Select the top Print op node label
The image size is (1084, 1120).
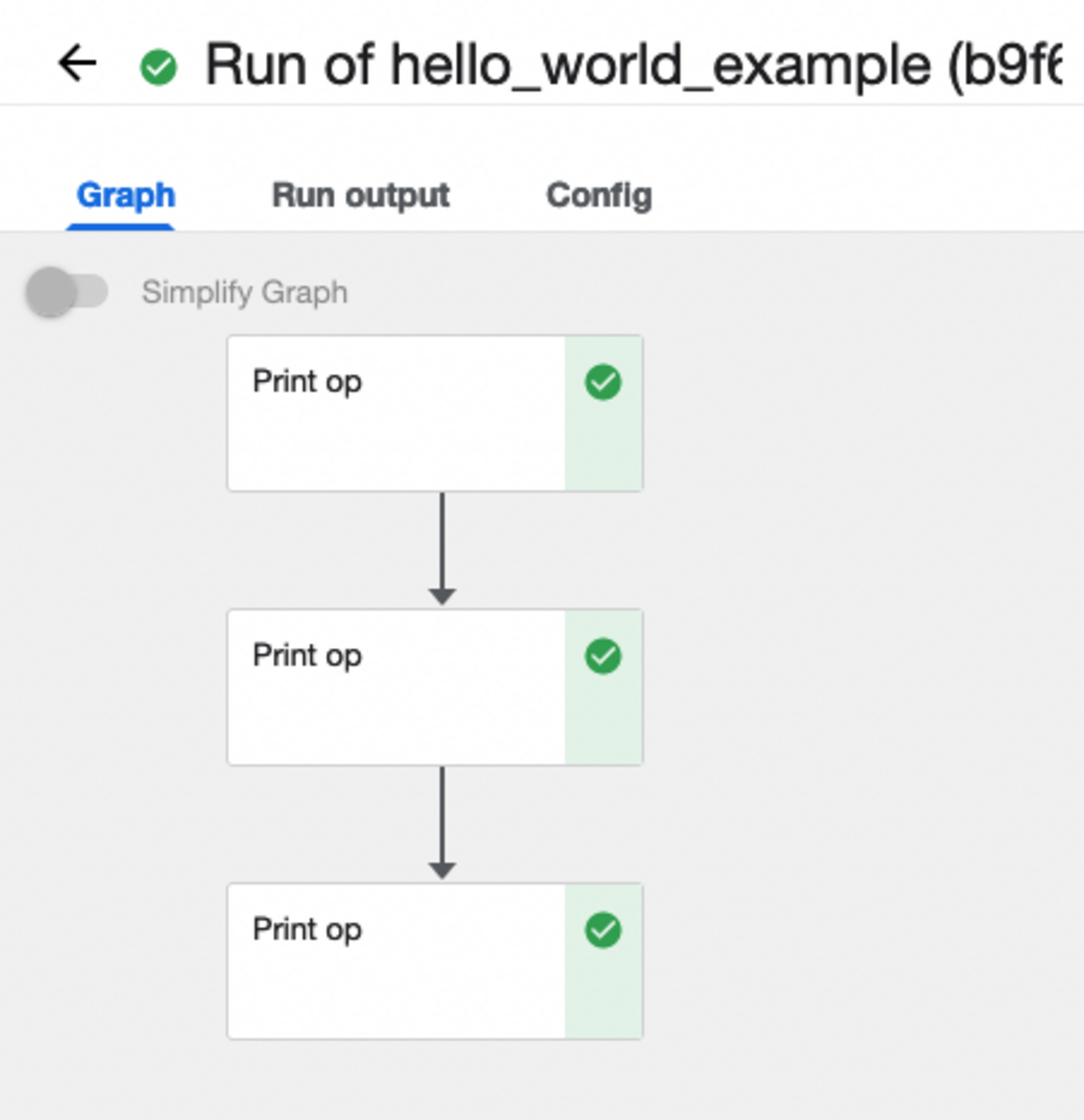pyautogui.click(x=307, y=382)
